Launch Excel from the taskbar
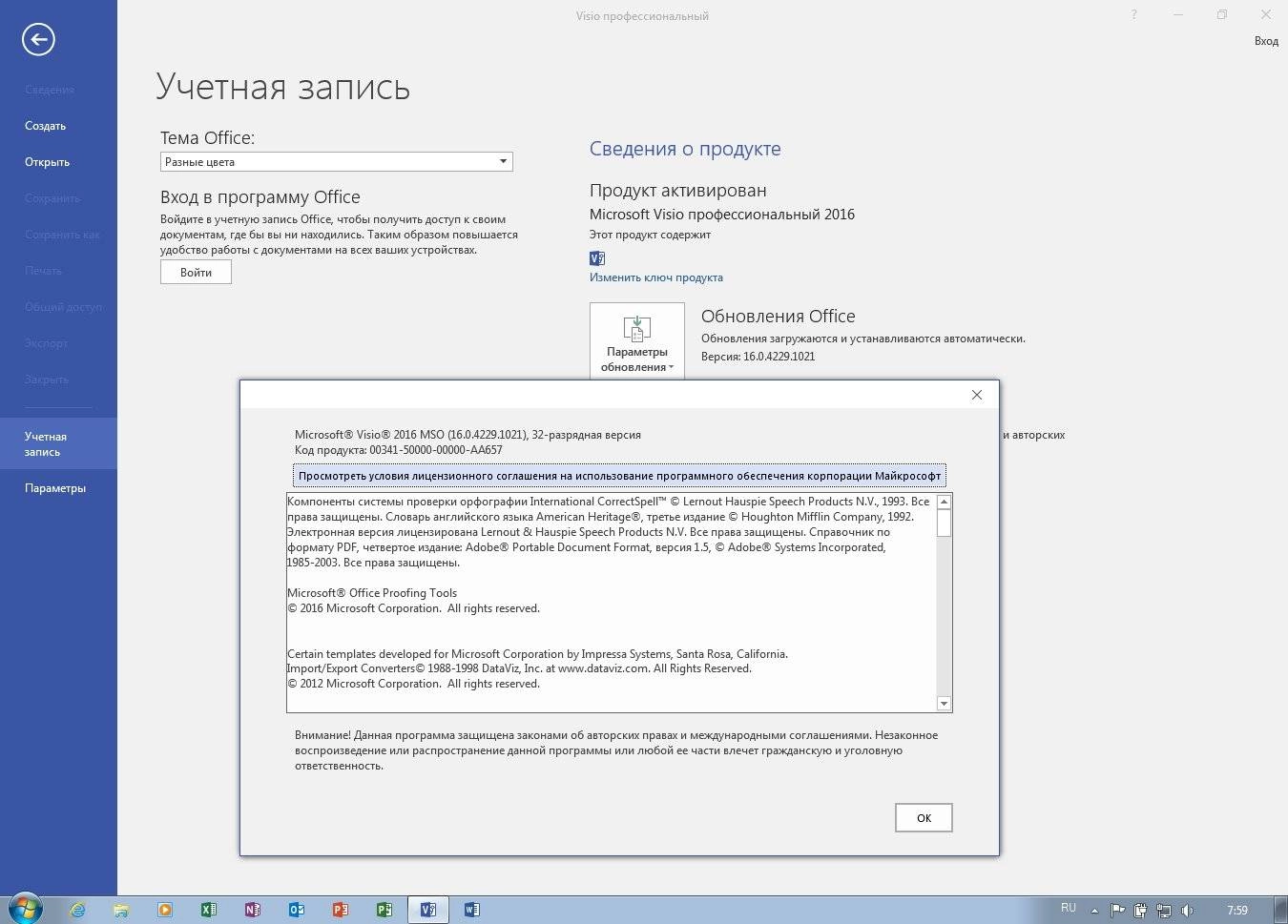1288x924 pixels. [209, 910]
